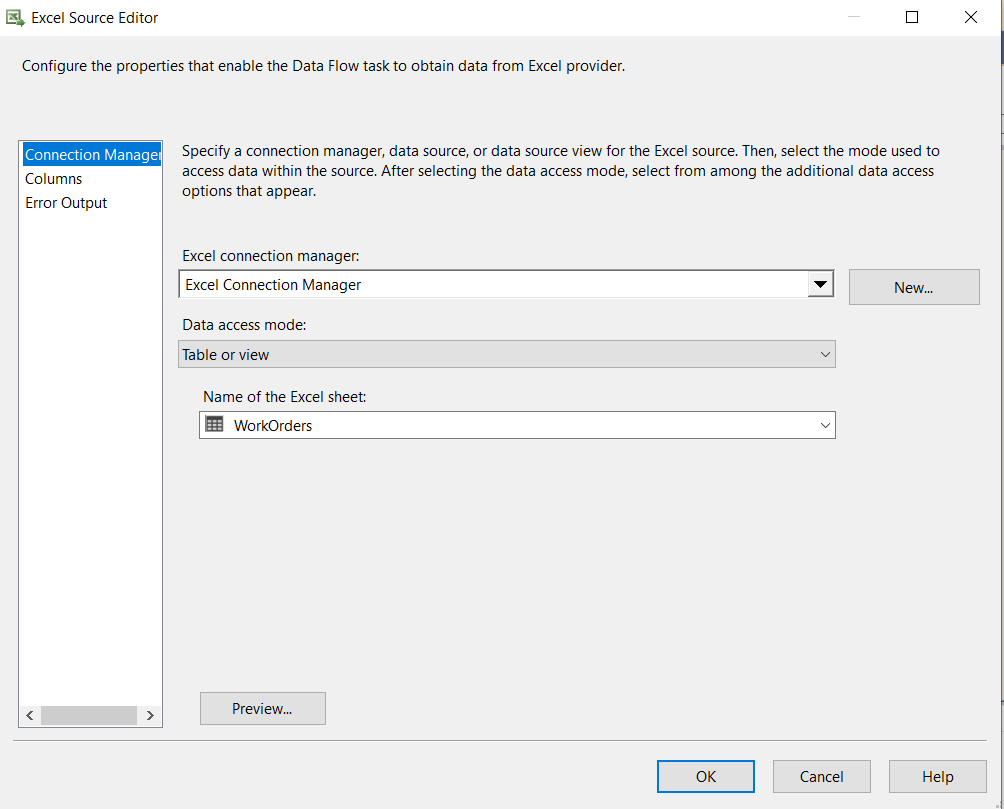The height and width of the screenshot is (809, 1004).
Task: Click the left scroll arrow under page list
Action: click(30, 716)
